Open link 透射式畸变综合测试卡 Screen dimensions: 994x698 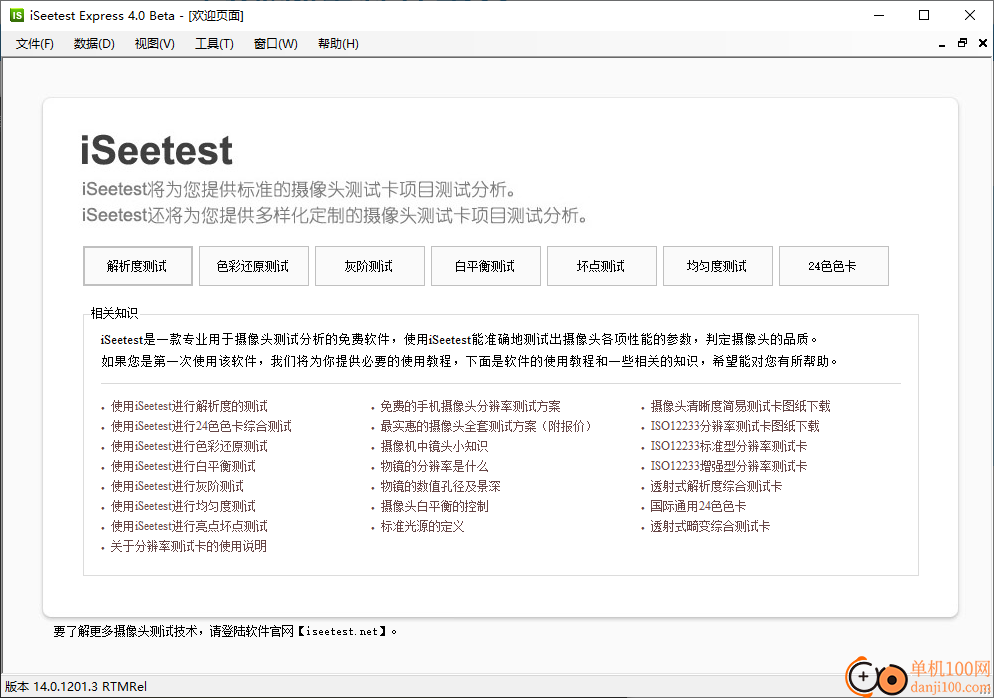(710, 526)
